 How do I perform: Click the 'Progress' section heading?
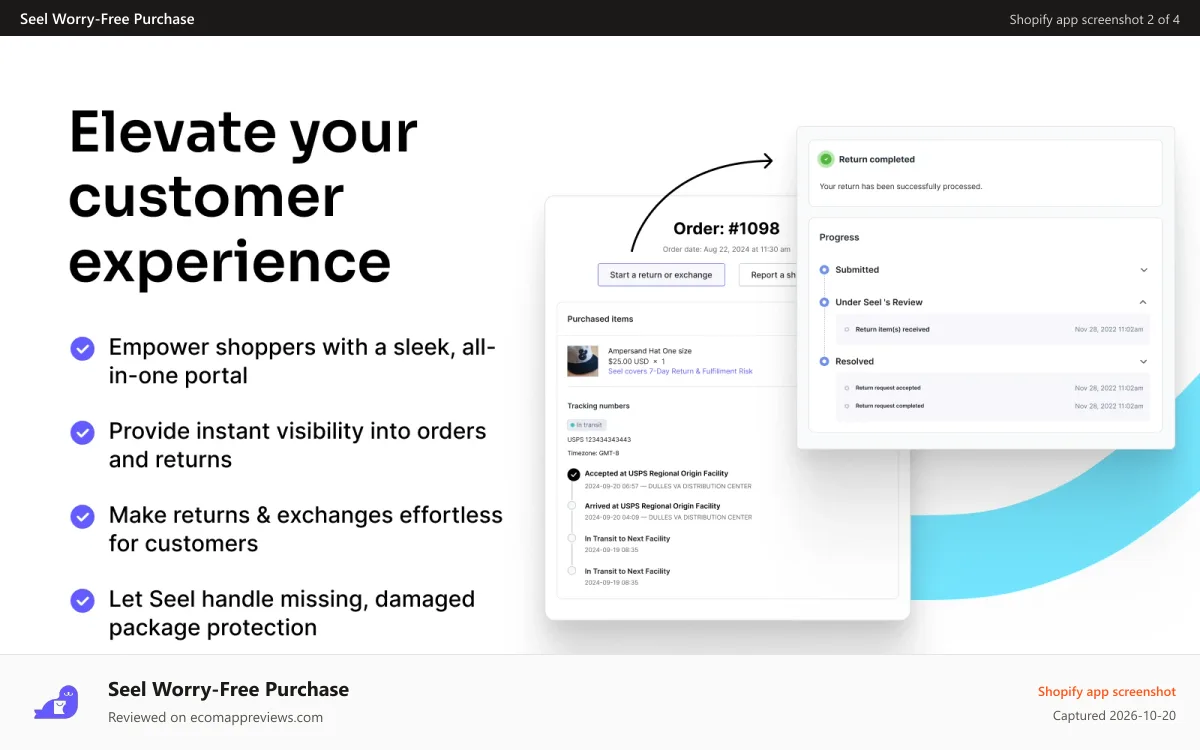[839, 238]
